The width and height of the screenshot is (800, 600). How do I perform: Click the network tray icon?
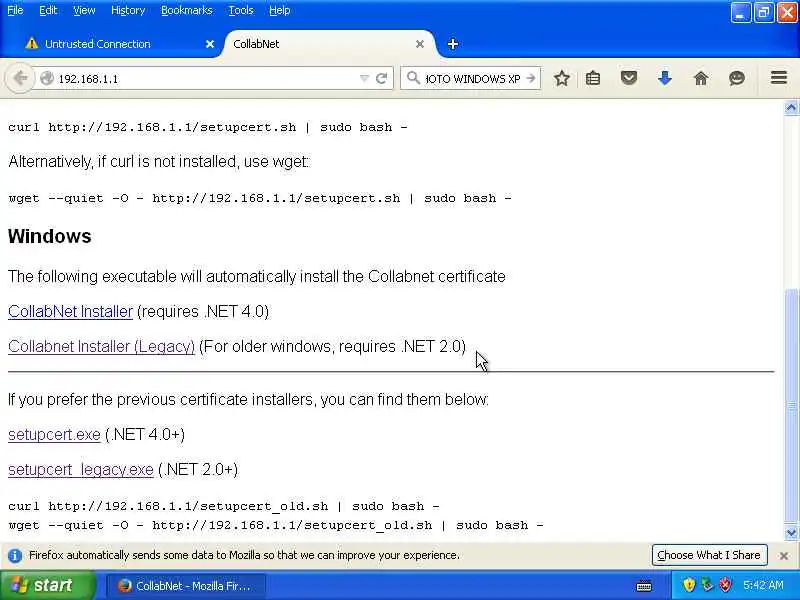click(x=707, y=585)
